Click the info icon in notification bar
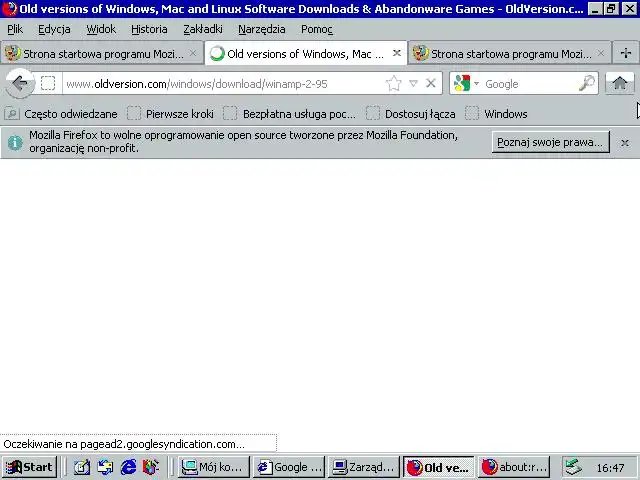 [x=15, y=142]
